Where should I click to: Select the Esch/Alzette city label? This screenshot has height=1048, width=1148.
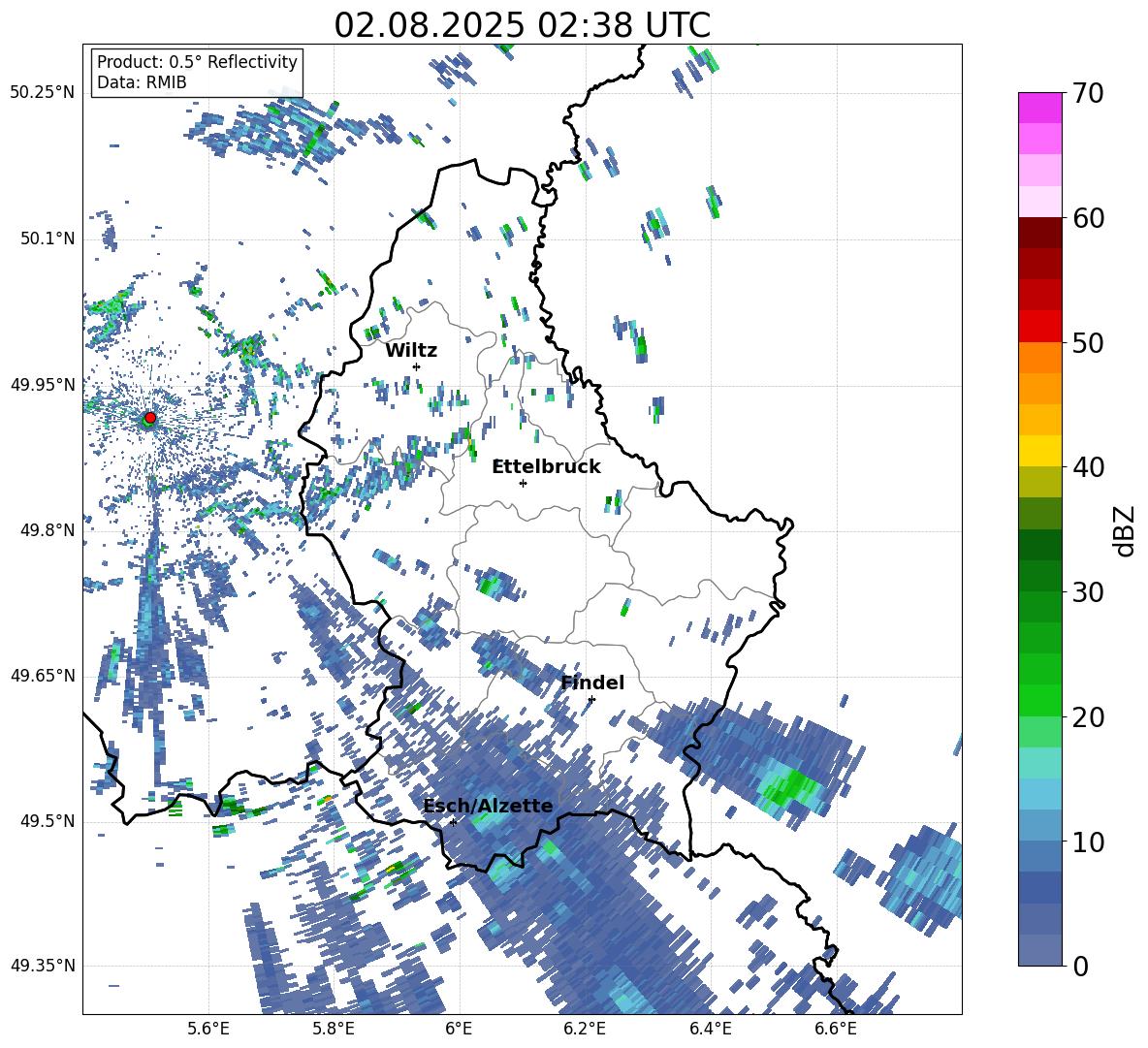click(x=489, y=807)
